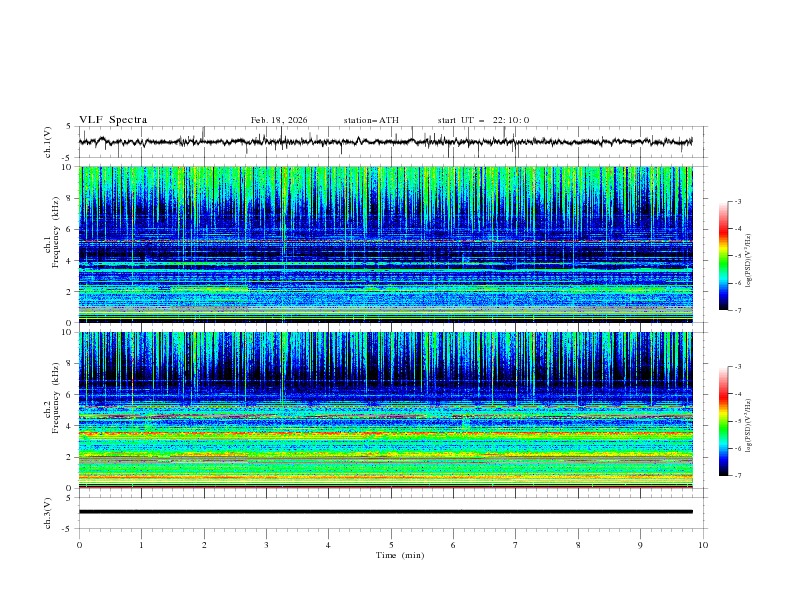The image size is (792, 612).
Task: Click the ch.1 PSD color scale bar
Action: pos(723,256)
